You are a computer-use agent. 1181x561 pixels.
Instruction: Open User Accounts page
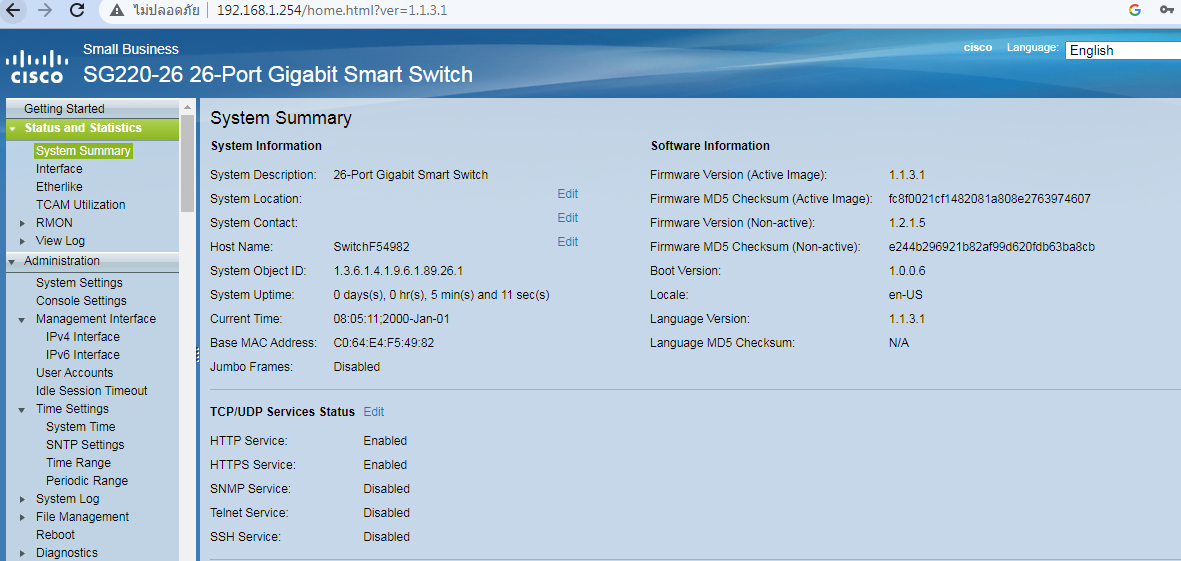coord(75,373)
